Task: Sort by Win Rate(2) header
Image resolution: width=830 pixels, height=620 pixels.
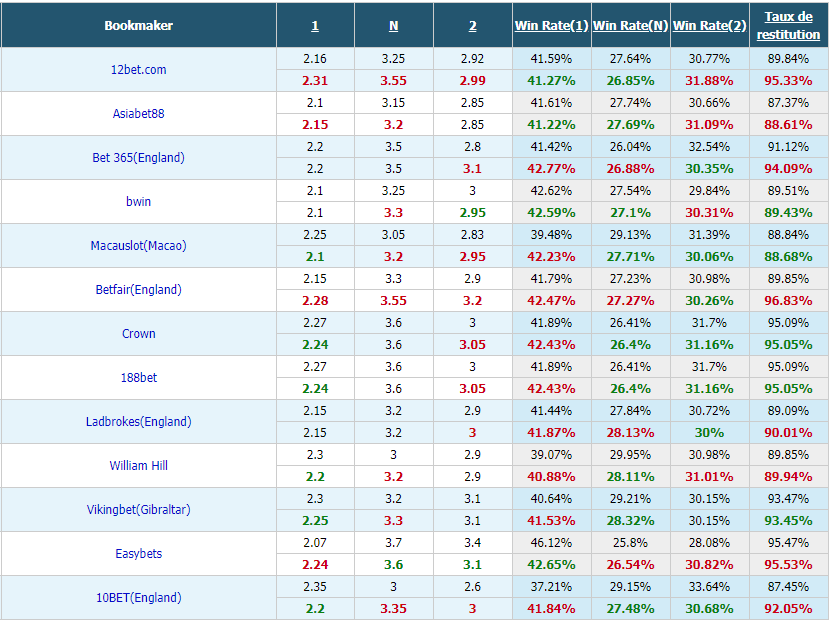Action: [x=709, y=25]
